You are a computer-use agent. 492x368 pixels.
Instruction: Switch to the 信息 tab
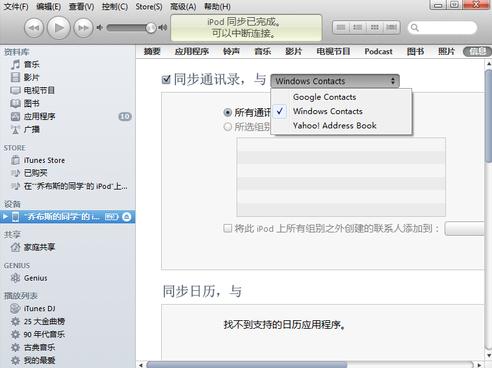[477, 52]
